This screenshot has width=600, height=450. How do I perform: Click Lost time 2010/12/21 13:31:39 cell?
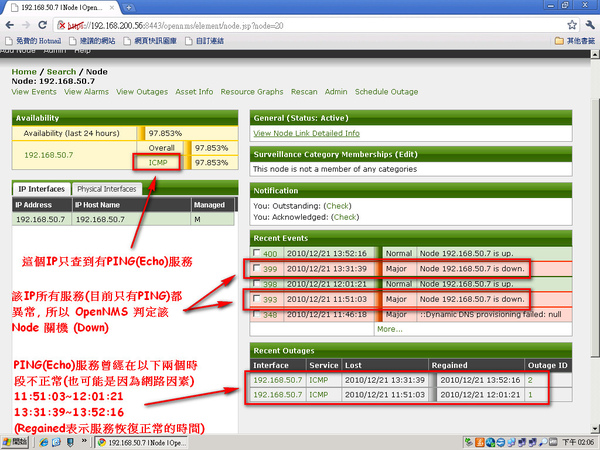tap(385, 380)
